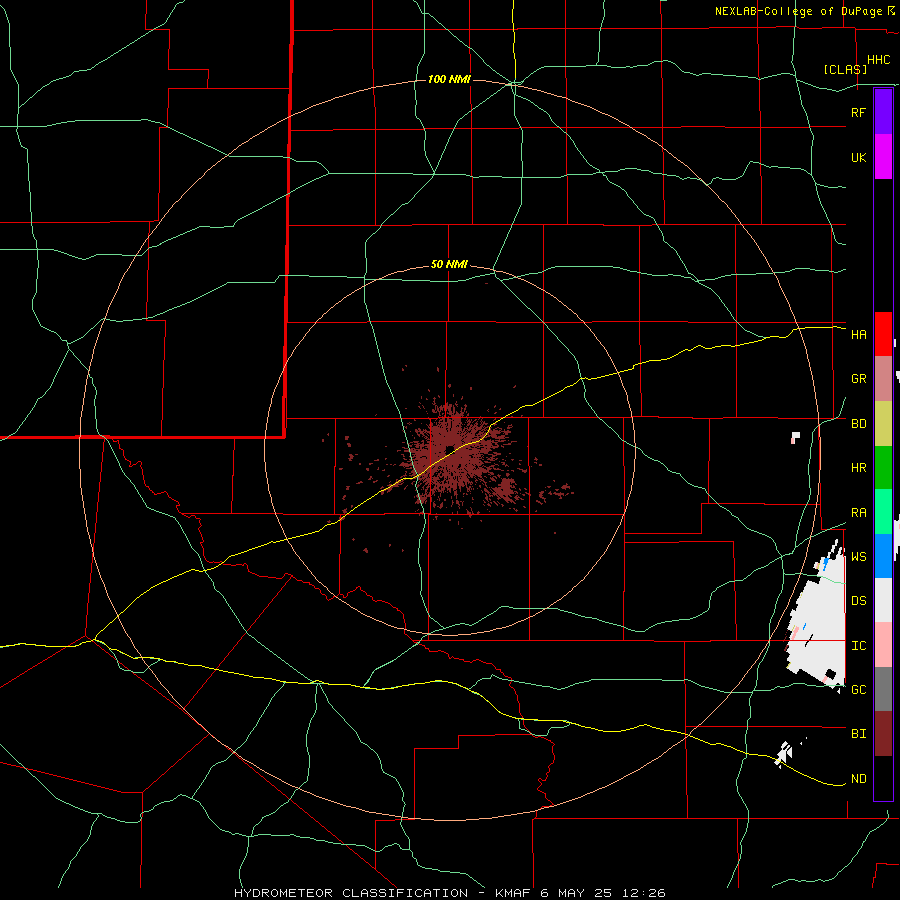Click the HR legend label
900x900 pixels.
click(858, 468)
